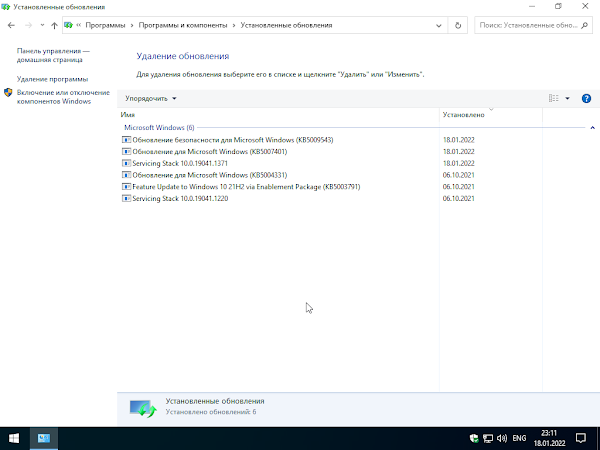600x450 pixels.
Task: Collapse the Microsoft Windows (6) group
Action: pos(592,127)
